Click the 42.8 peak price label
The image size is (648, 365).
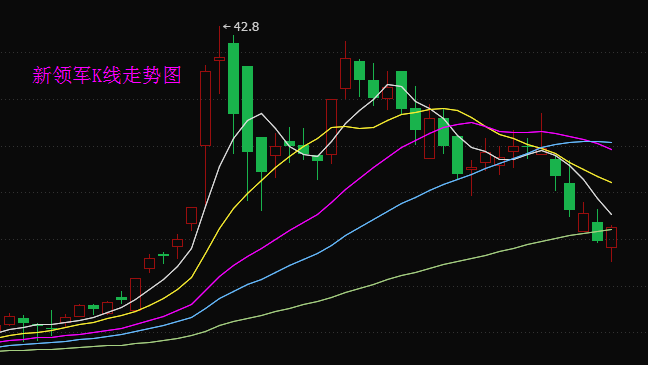point(246,27)
